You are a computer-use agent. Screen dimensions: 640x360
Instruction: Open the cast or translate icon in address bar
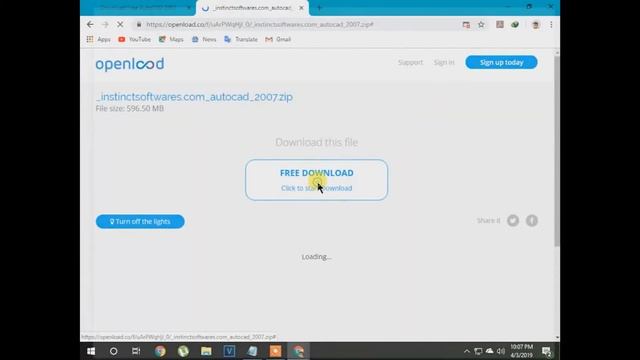point(466,24)
